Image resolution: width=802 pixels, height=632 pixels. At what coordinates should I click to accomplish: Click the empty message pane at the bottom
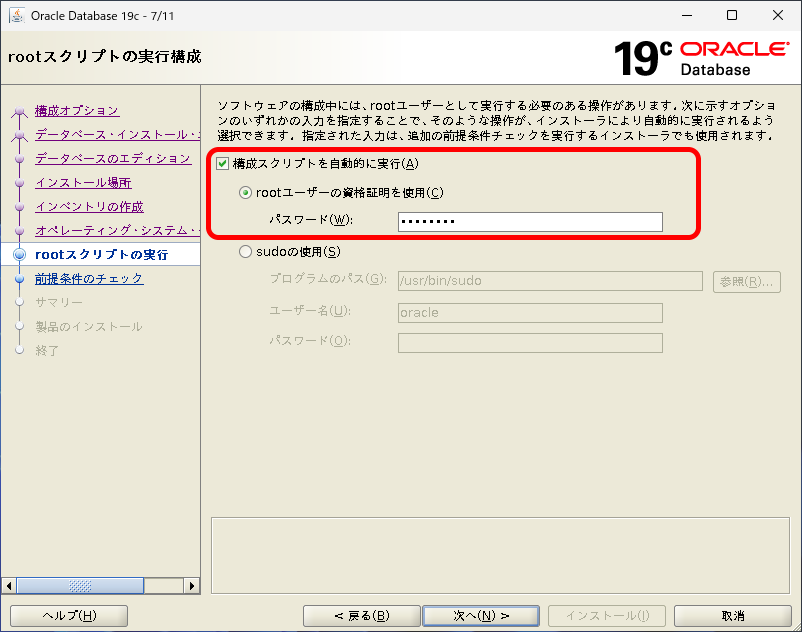pyautogui.click(x=500, y=556)
